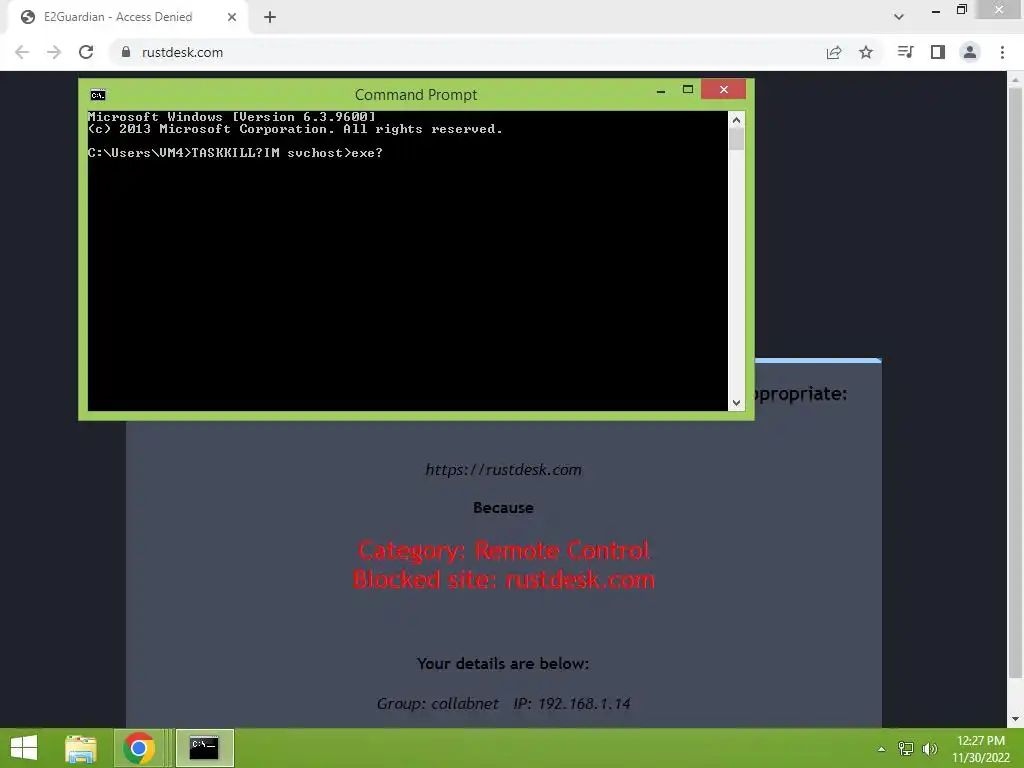Viewport: 1024px width, 768px height.
Task: Open Chrome side panel icon
Action: (x=938, y=52)
